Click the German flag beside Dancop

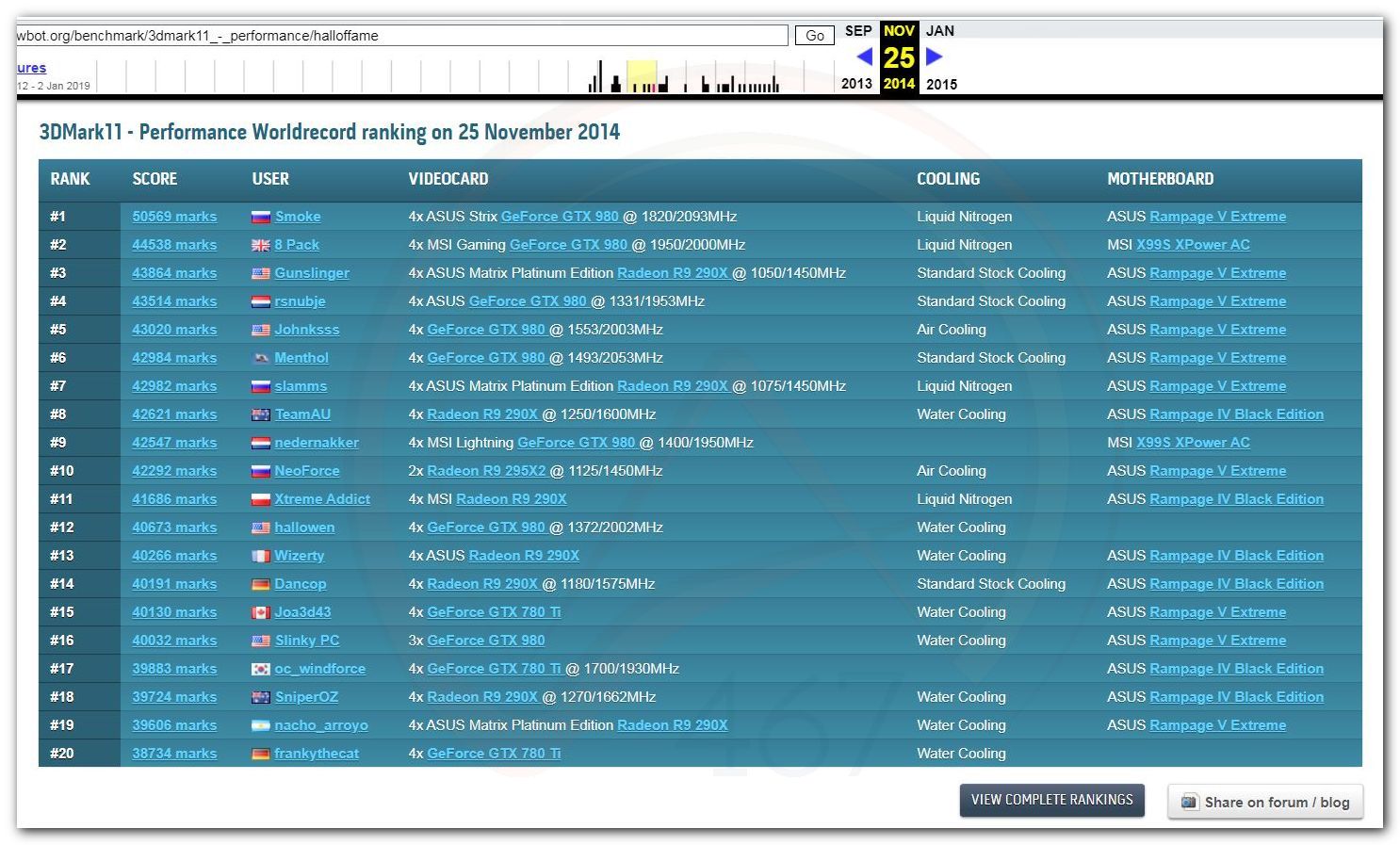coord(261,584)
